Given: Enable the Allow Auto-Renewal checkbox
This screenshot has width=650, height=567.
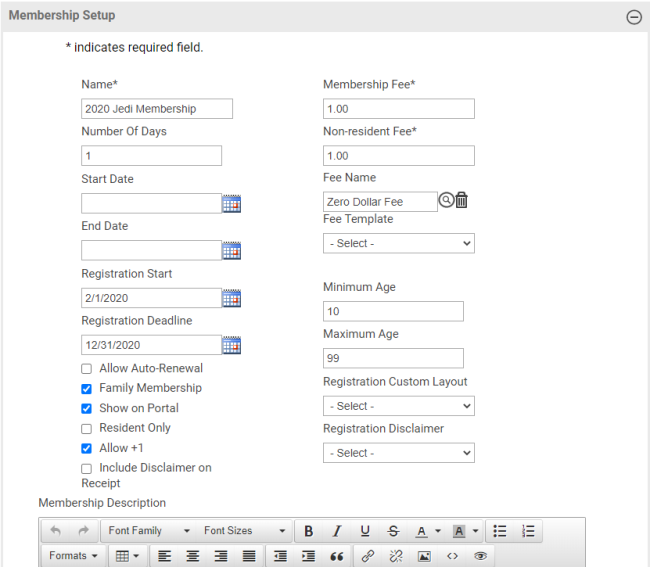Looking at the screenshot, I should coord(87,369).
